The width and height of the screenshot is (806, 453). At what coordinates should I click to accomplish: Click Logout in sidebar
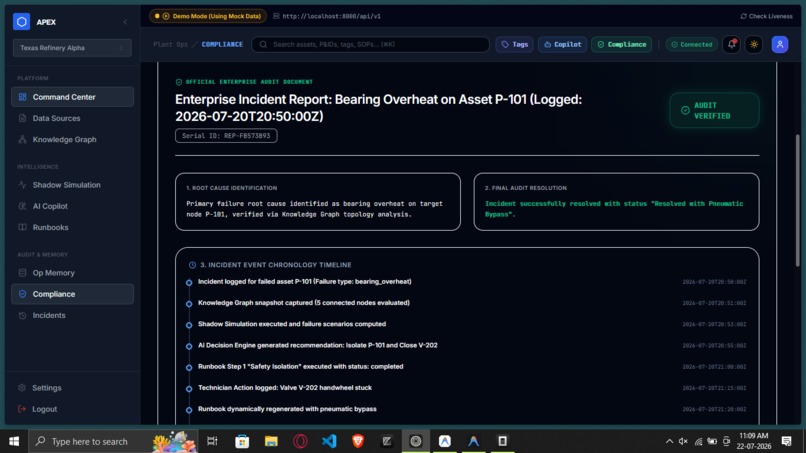(x=72, y=409)
